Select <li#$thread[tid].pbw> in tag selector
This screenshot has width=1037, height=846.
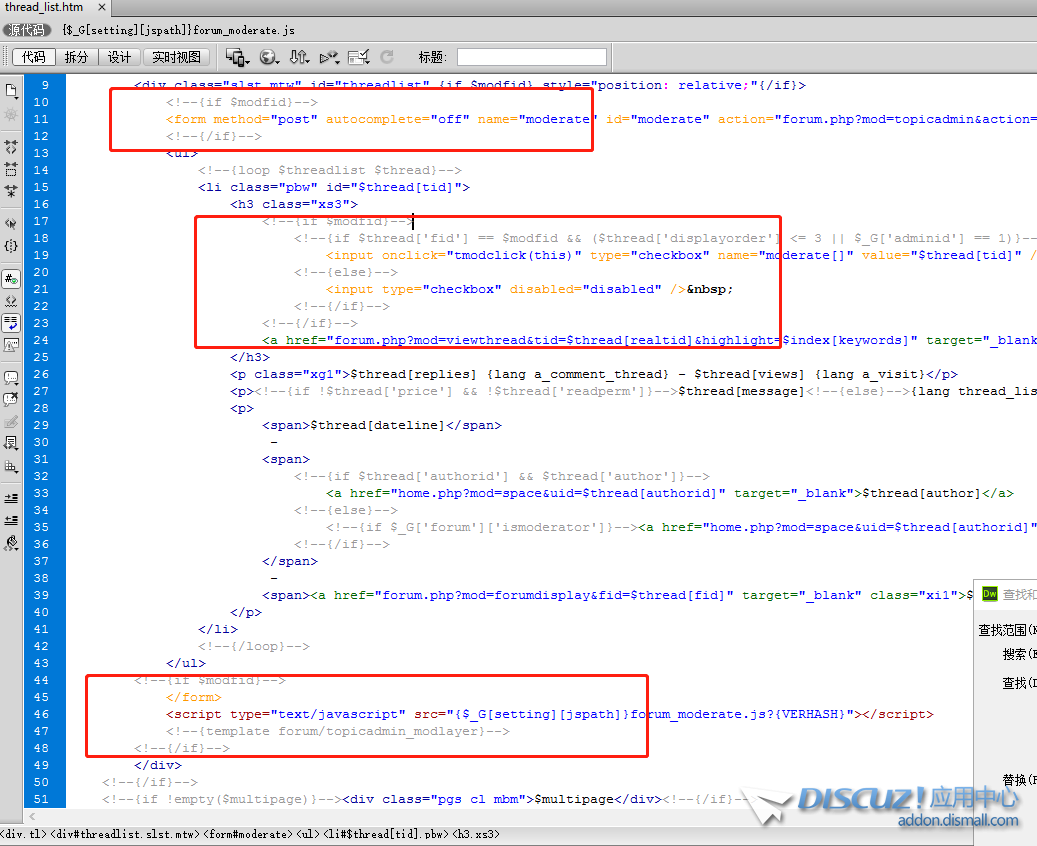[384, 834]
